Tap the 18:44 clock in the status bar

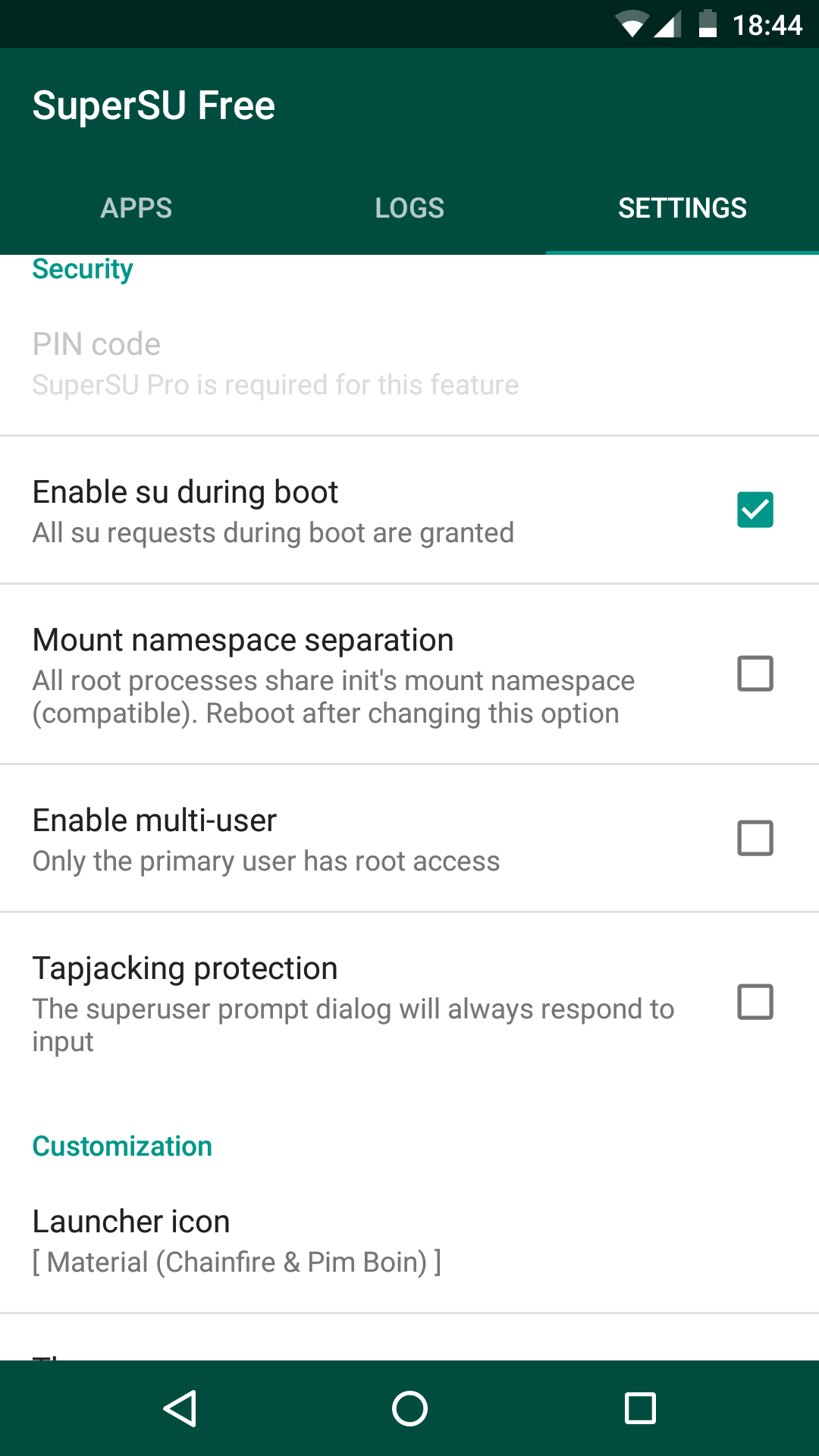767,25
